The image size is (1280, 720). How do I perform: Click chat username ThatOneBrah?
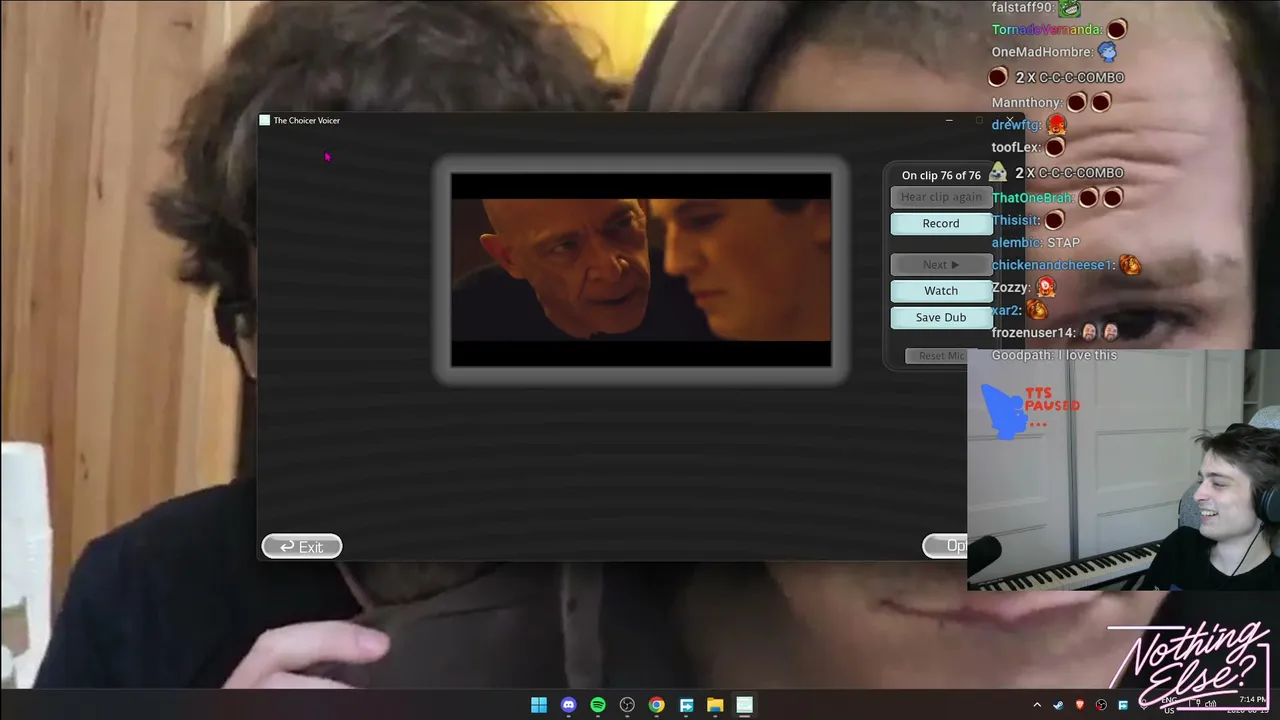(1033, 198)
